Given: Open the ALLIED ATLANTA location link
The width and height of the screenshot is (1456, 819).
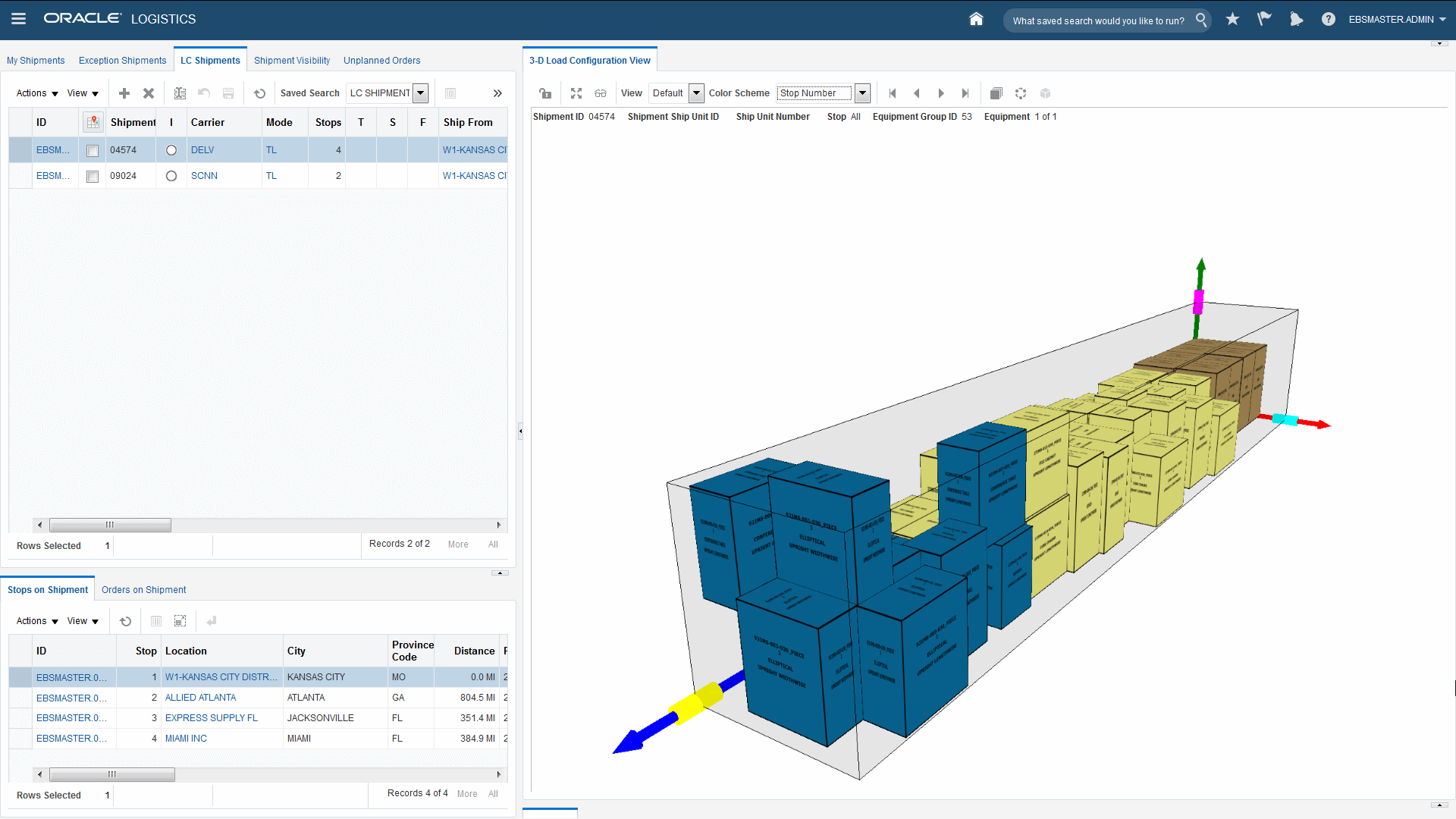Looking at the screenshot, I should pyautogui.click(x=200, y=698).
